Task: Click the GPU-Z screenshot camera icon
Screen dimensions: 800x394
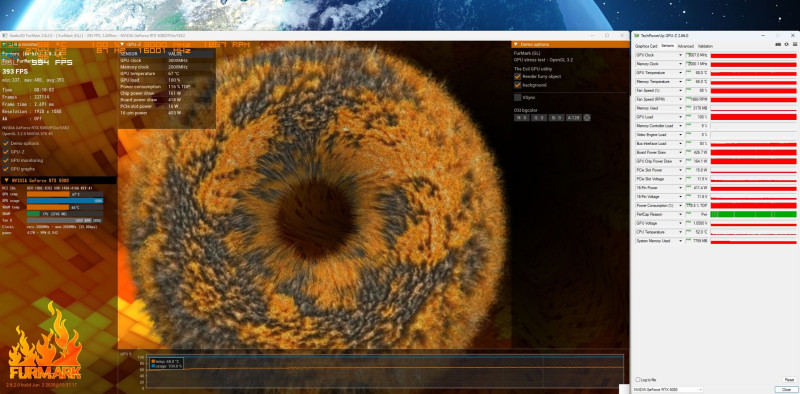Action: point(779,45)
